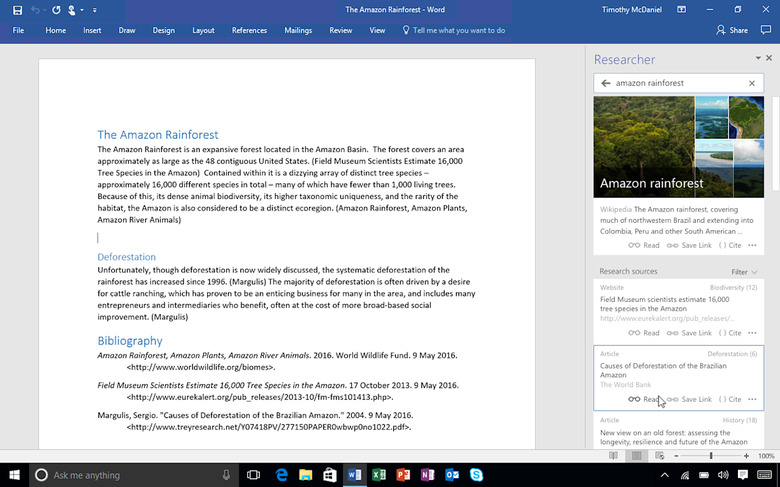This screenshot has width=780, height=487.
Task: Clear the amazon rainforest search query
Action: 752,83
